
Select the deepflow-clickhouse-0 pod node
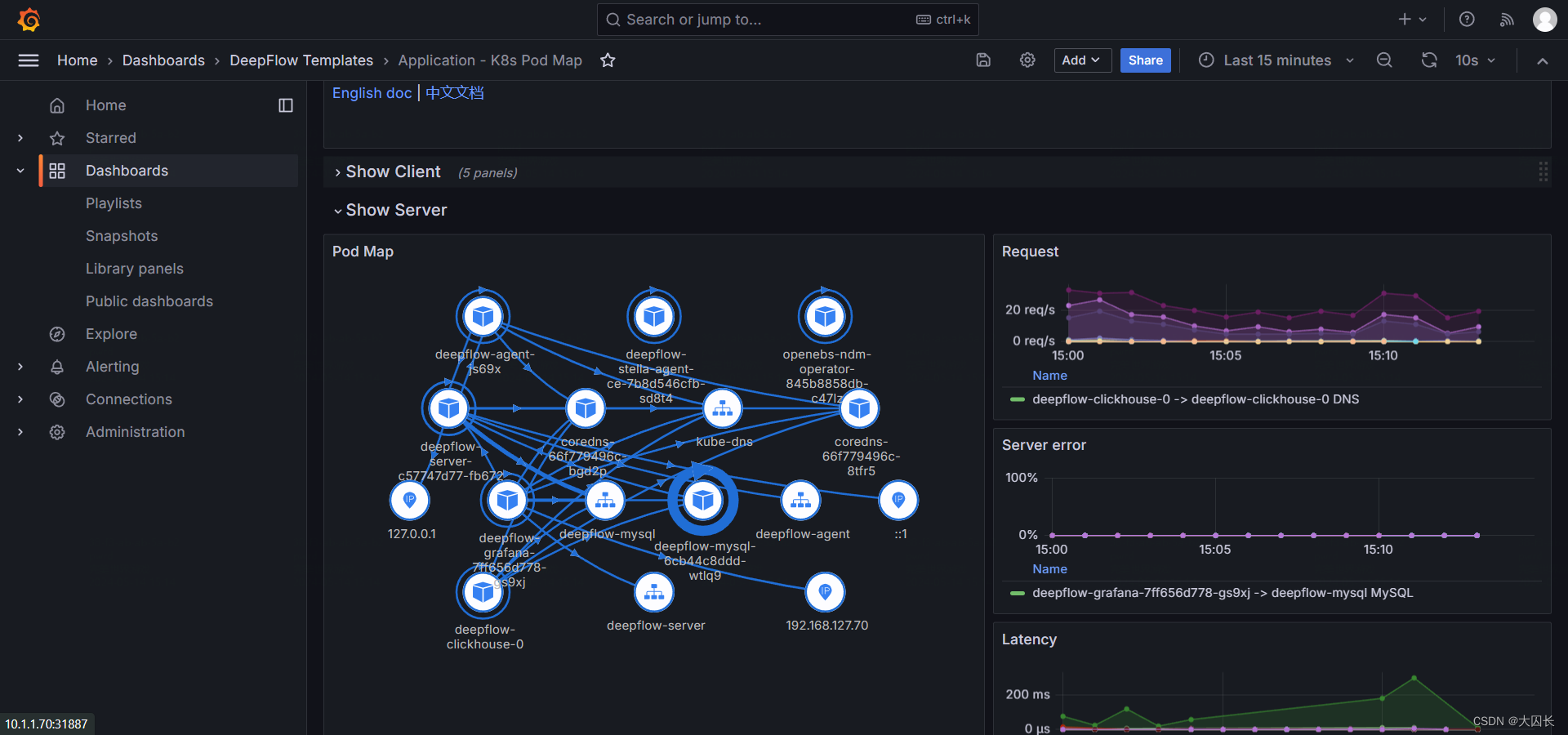point(483,592)
